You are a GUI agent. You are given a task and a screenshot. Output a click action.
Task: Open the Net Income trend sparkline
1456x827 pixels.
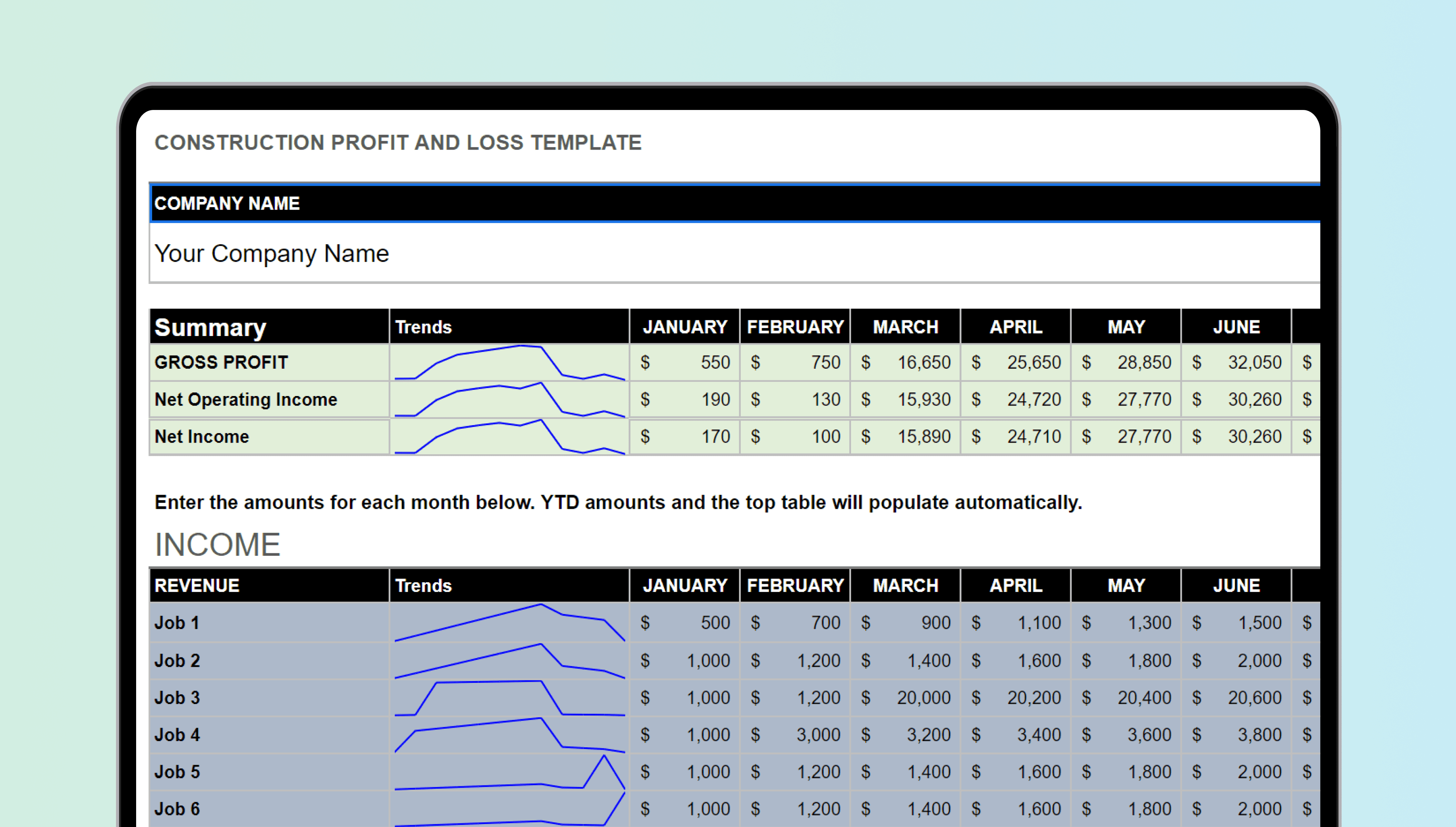click(x=509, y=436)
